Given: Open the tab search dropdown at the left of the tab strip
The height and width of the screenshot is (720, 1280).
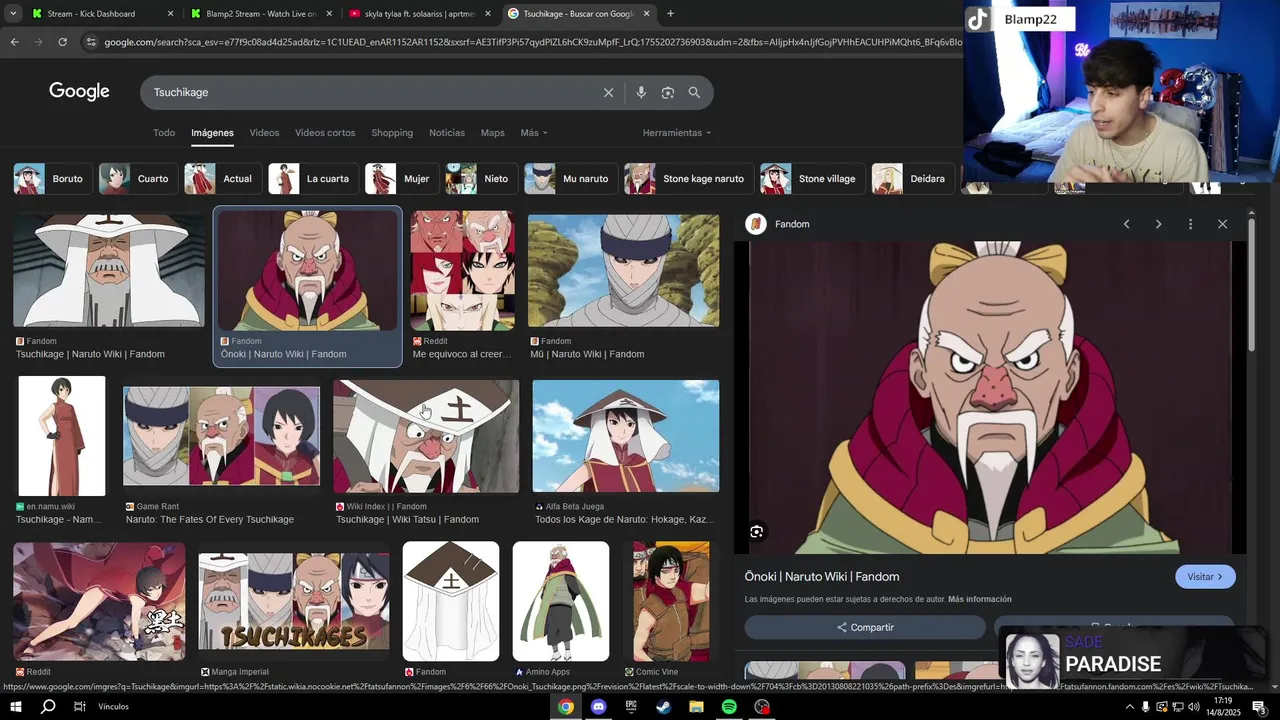Looking at the screenshot, I should 13,14.
